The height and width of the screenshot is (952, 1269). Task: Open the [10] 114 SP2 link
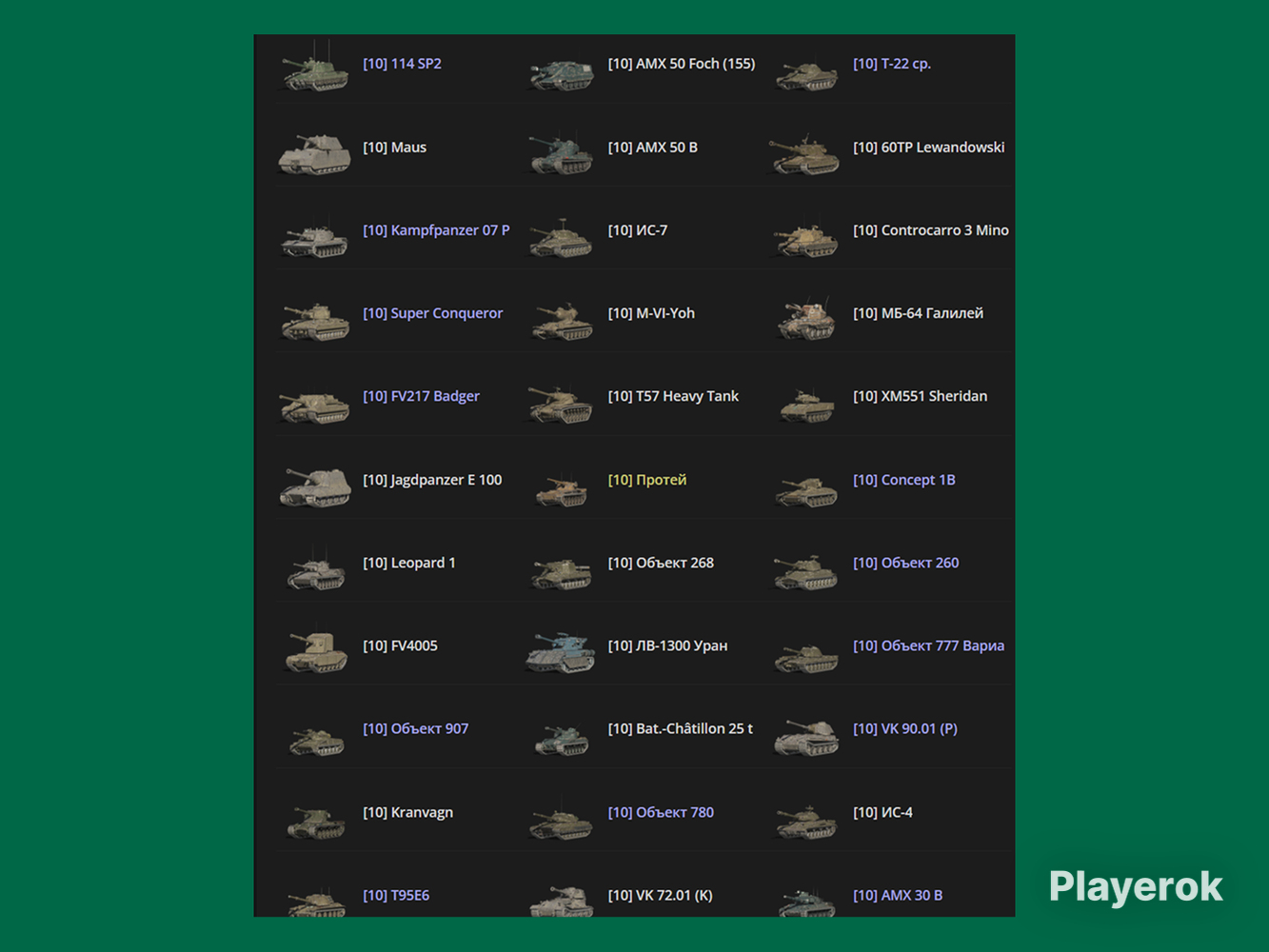coord(402,64)
